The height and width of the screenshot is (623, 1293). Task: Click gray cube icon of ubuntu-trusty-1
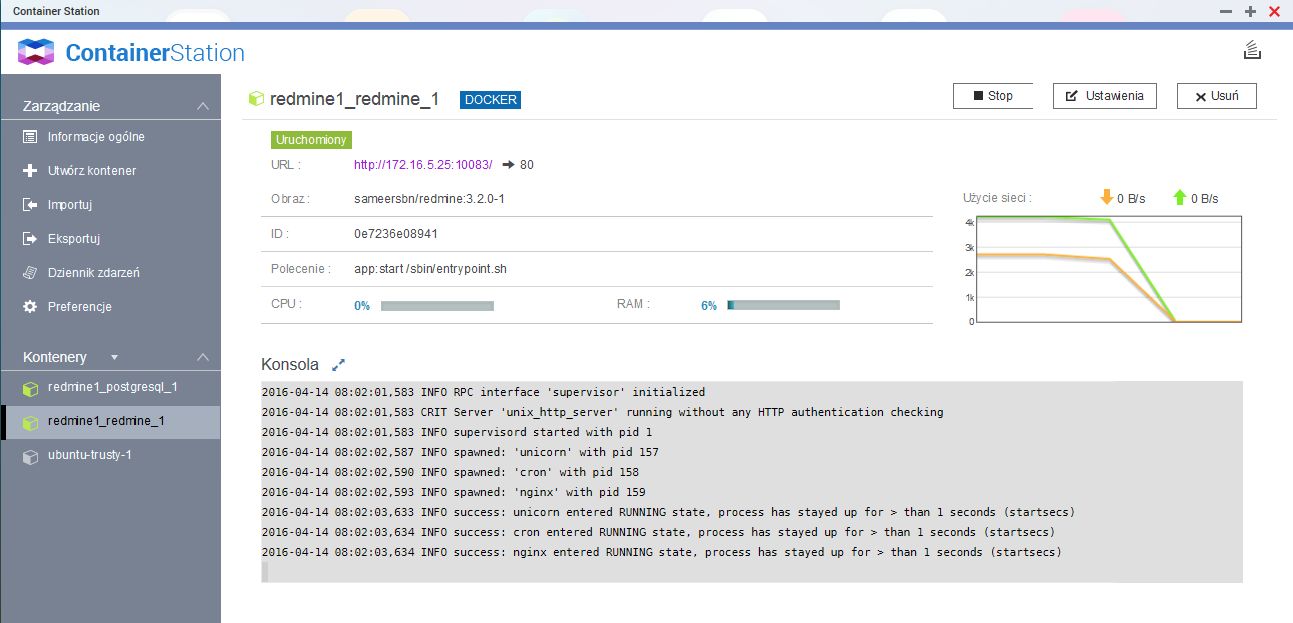pyautogui.click(x=30, y=456)
